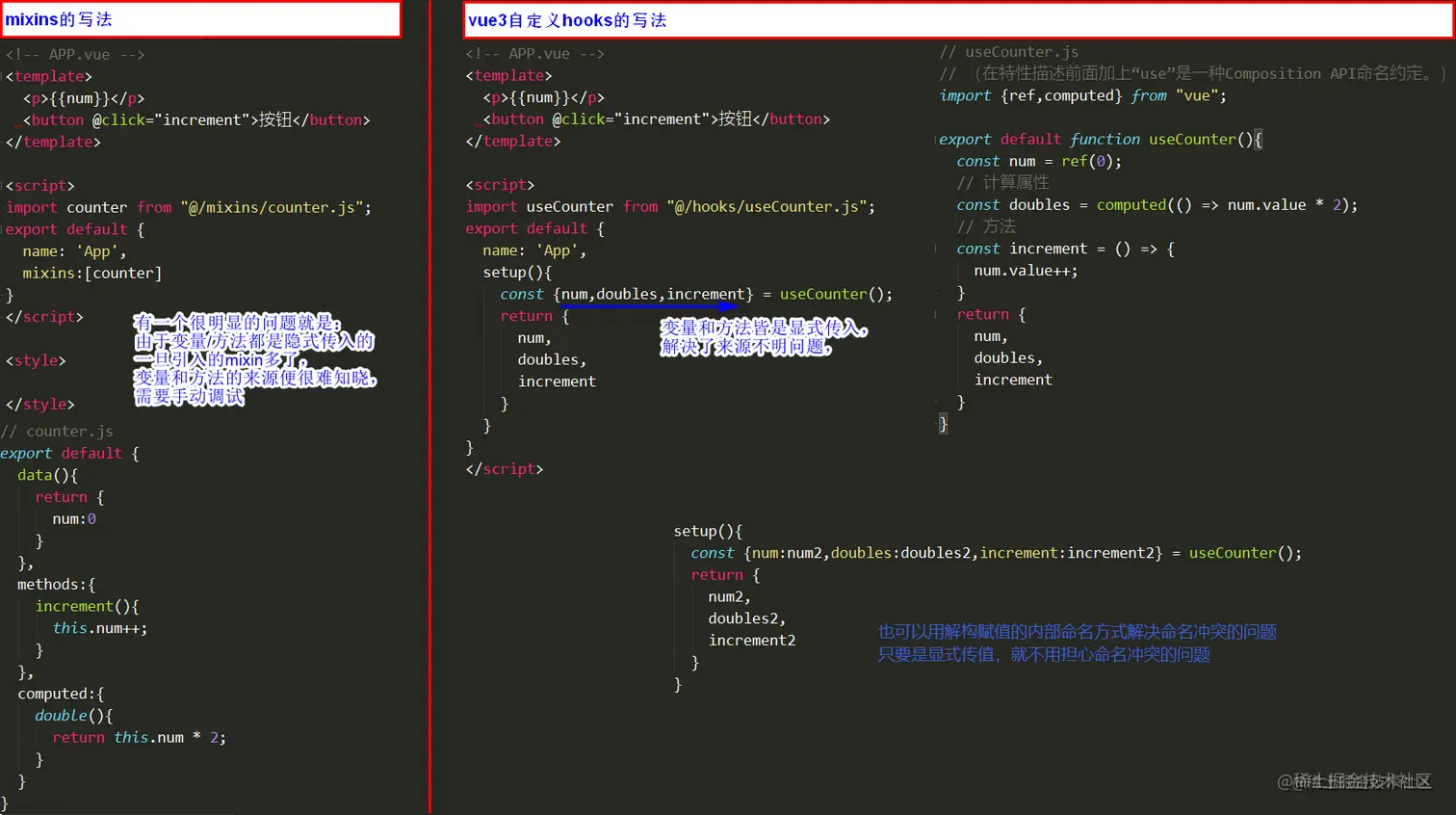The height and width of the screenshot is (815, 1456).
Task: Click the 'doubles2,' return entry
Action: 747,618
